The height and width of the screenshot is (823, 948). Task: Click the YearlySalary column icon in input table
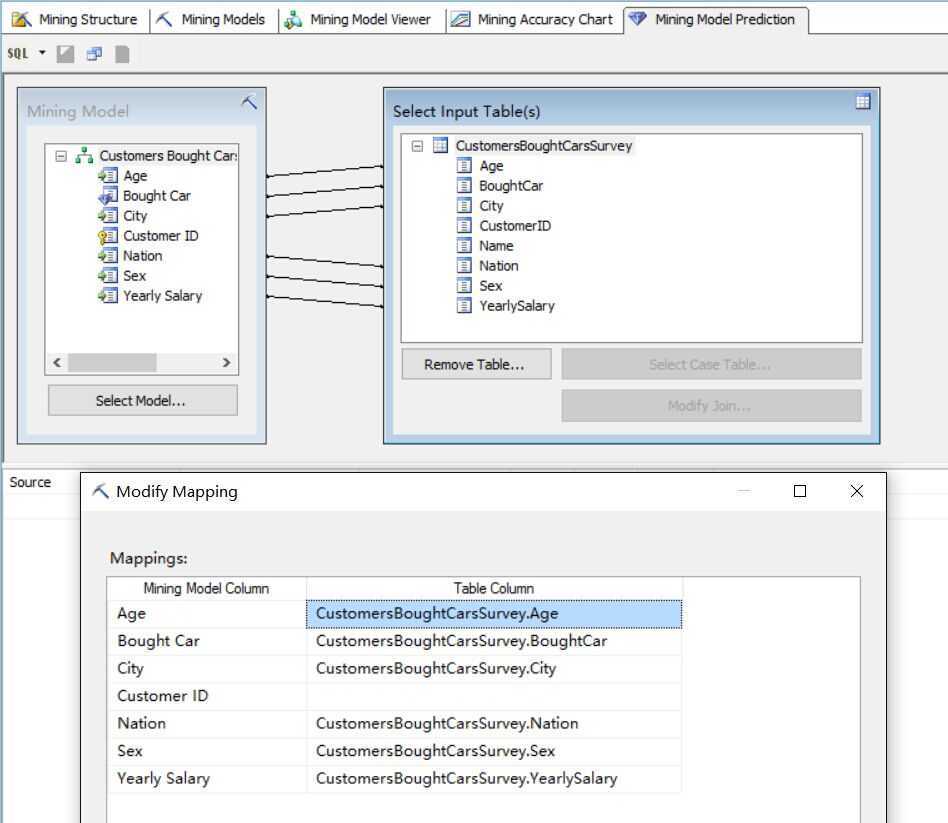pos(464,305)
